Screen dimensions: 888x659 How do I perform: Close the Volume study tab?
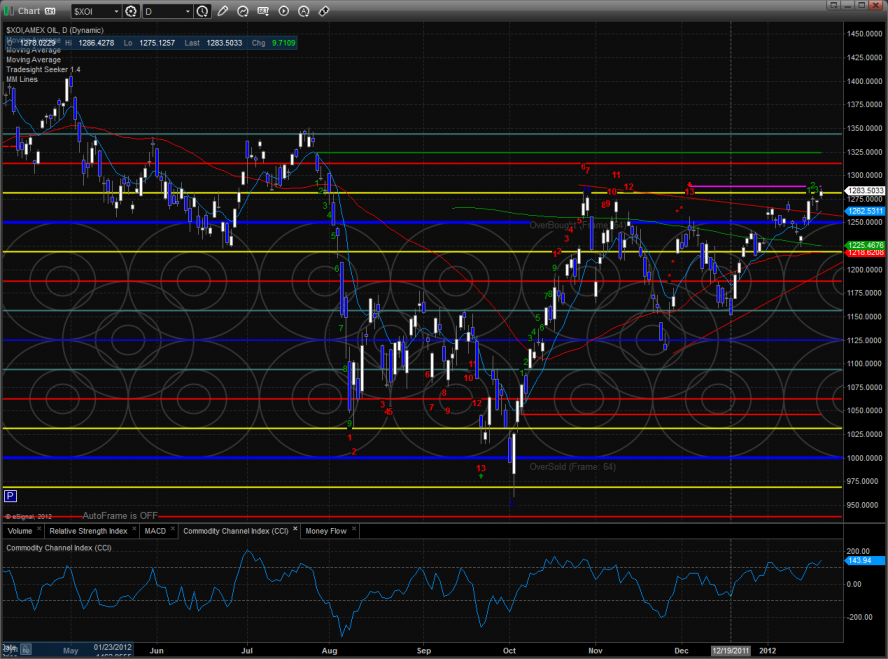(x=39, y=529)
